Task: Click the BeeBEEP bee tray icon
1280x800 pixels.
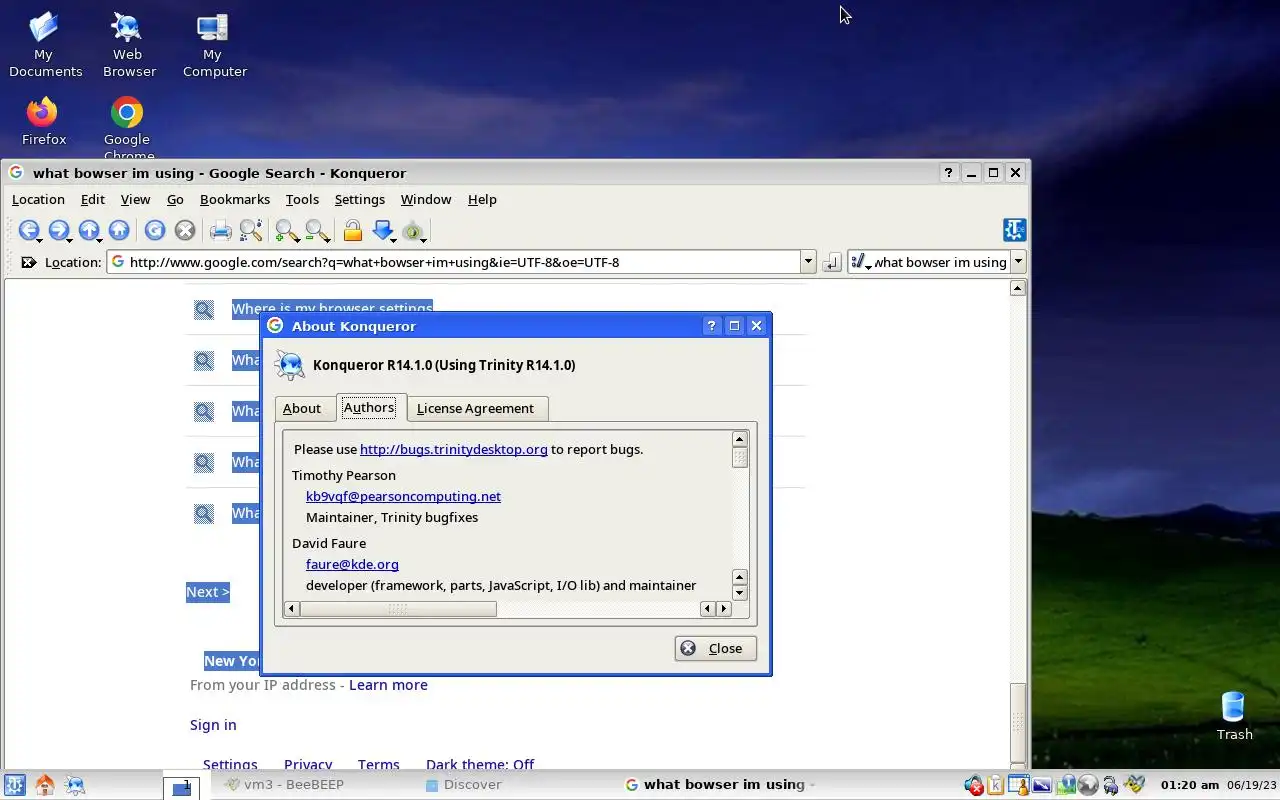Action: click(x=1134, y=785)
